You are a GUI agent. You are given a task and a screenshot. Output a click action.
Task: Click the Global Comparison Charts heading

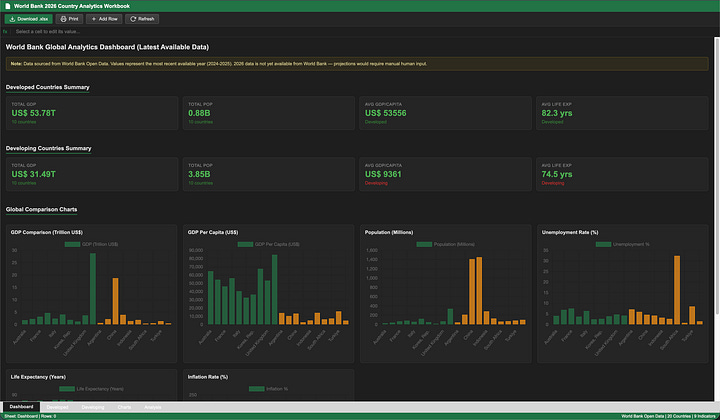point(41,209)
